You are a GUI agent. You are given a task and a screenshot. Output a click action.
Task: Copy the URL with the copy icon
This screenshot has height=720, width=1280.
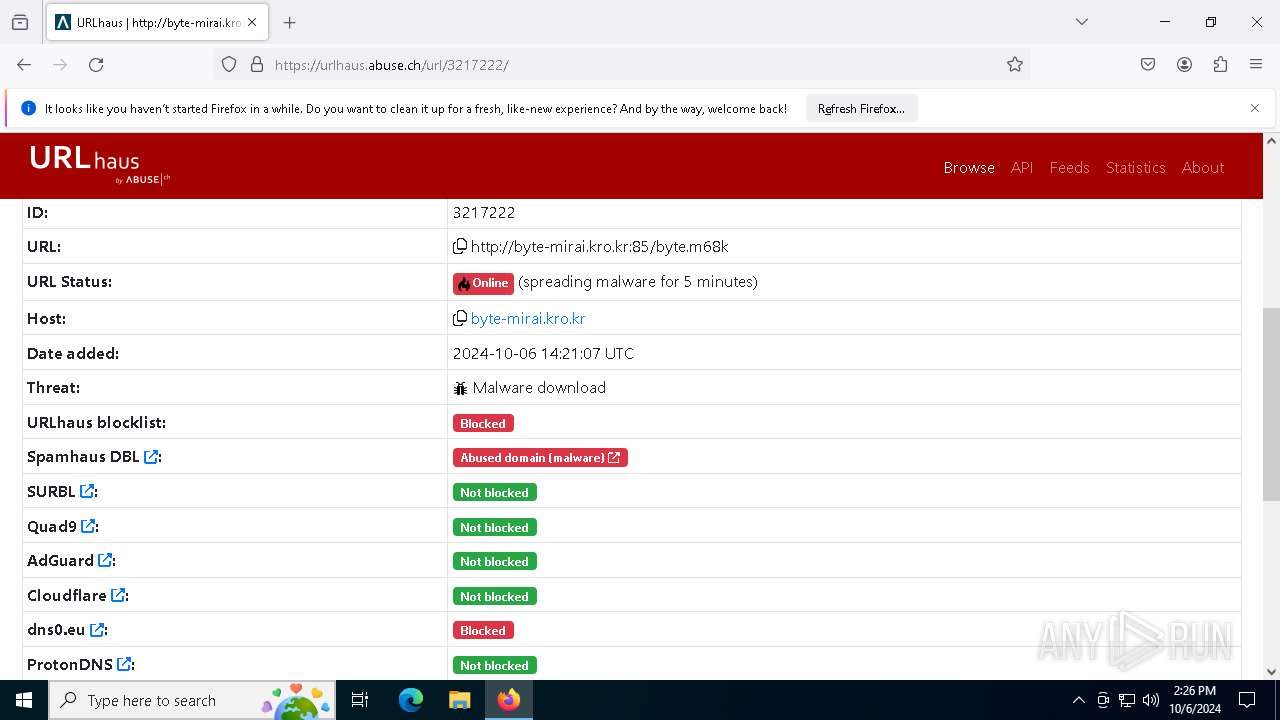click(x=460, y=246)
